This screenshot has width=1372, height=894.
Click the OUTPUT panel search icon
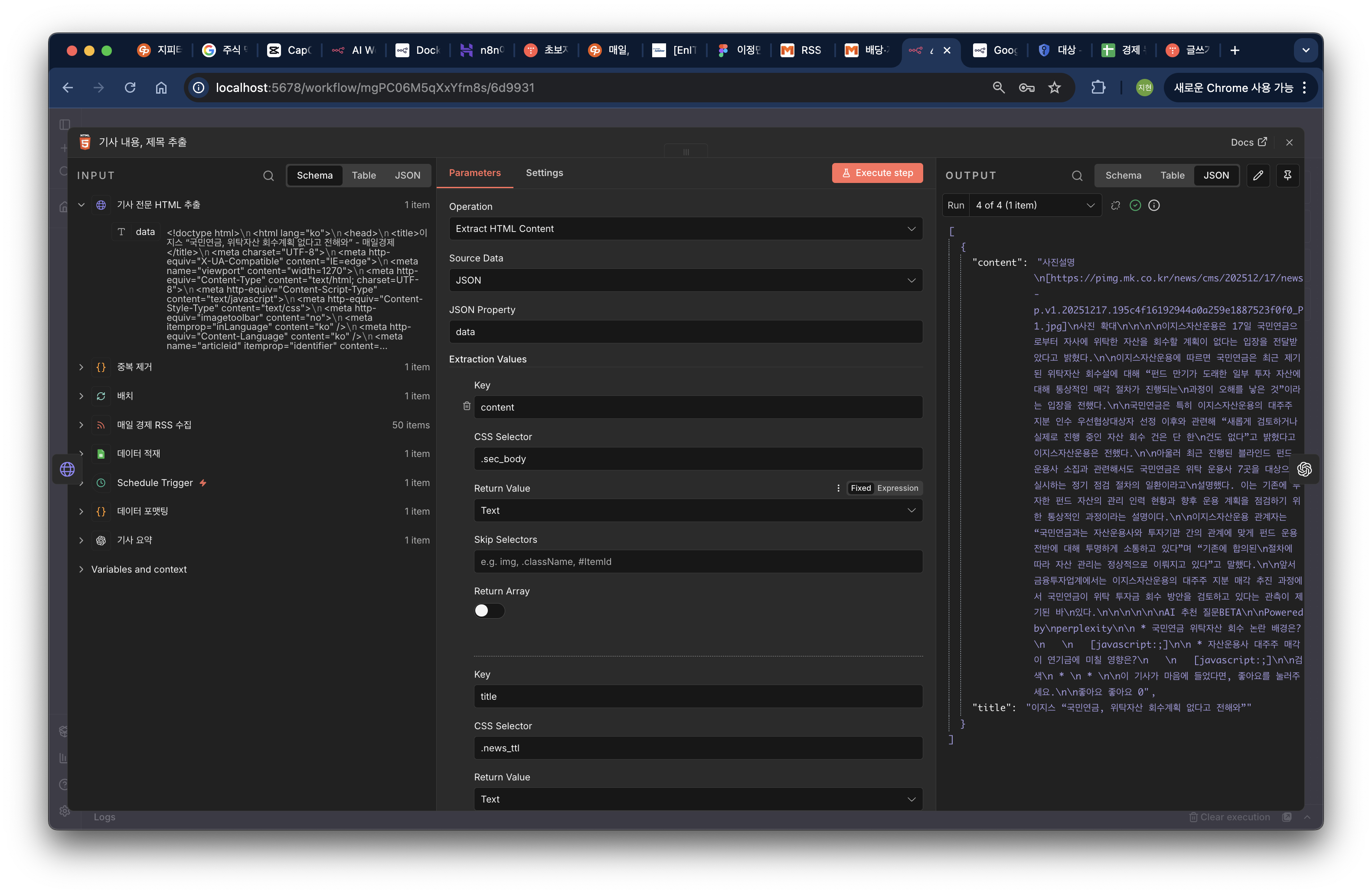(x=1077, y=176)
